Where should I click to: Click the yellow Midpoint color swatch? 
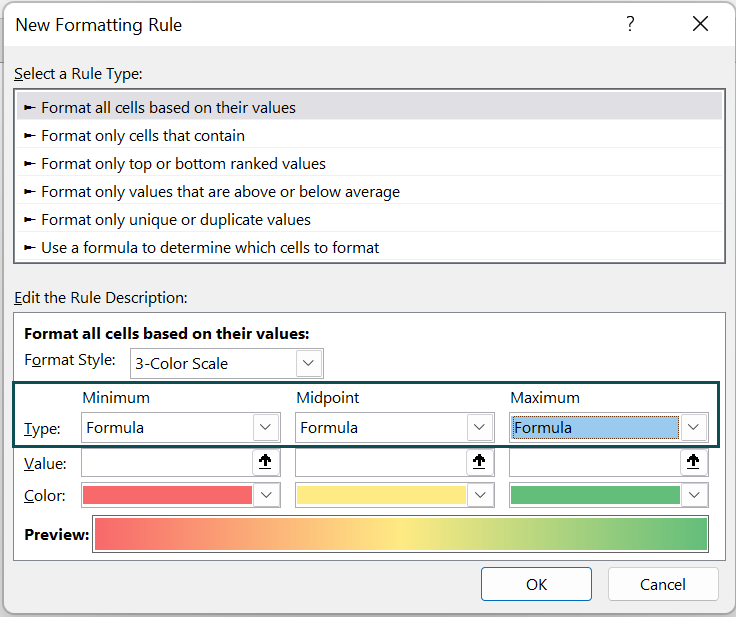pos(381,495)
